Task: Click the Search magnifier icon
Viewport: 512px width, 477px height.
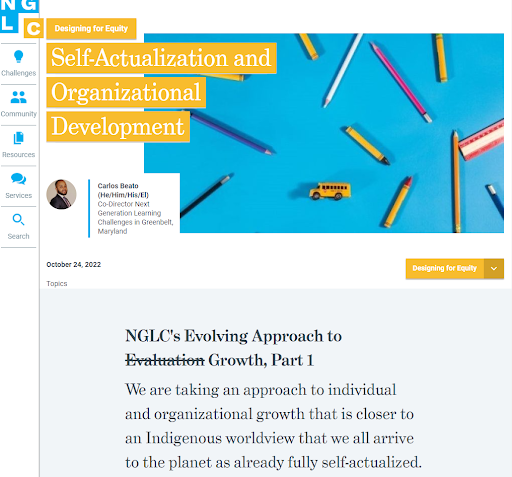Action: (x=19, y=220)
